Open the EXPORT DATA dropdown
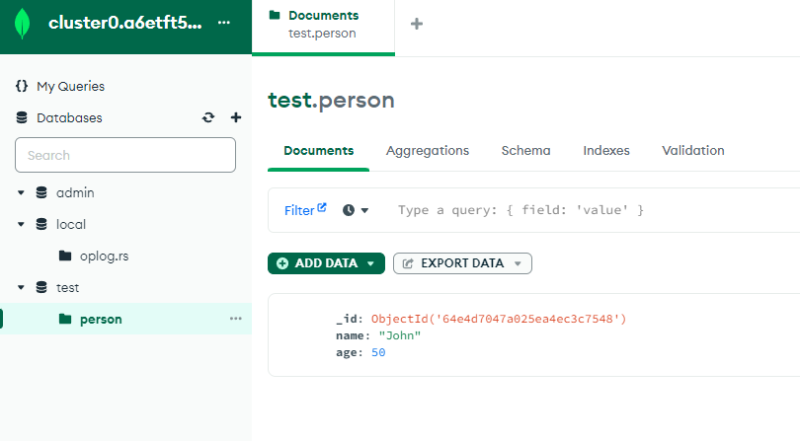Screen dimensions: 800x441 462,263
